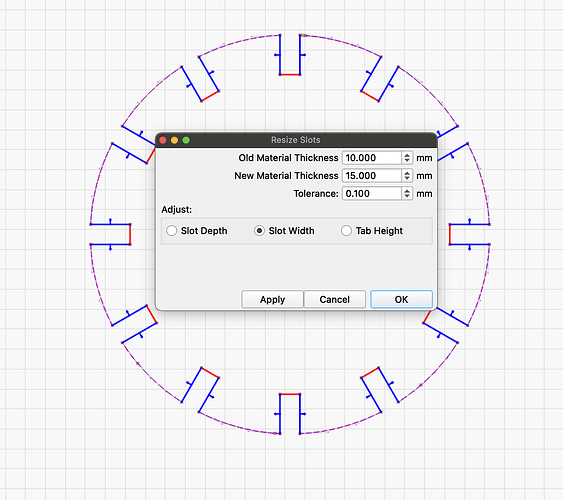Image resolution: width=563 pixels, height=500 pixels.
Task: Zoom the dialog with the green button
Action: click(x=186, y=140)
